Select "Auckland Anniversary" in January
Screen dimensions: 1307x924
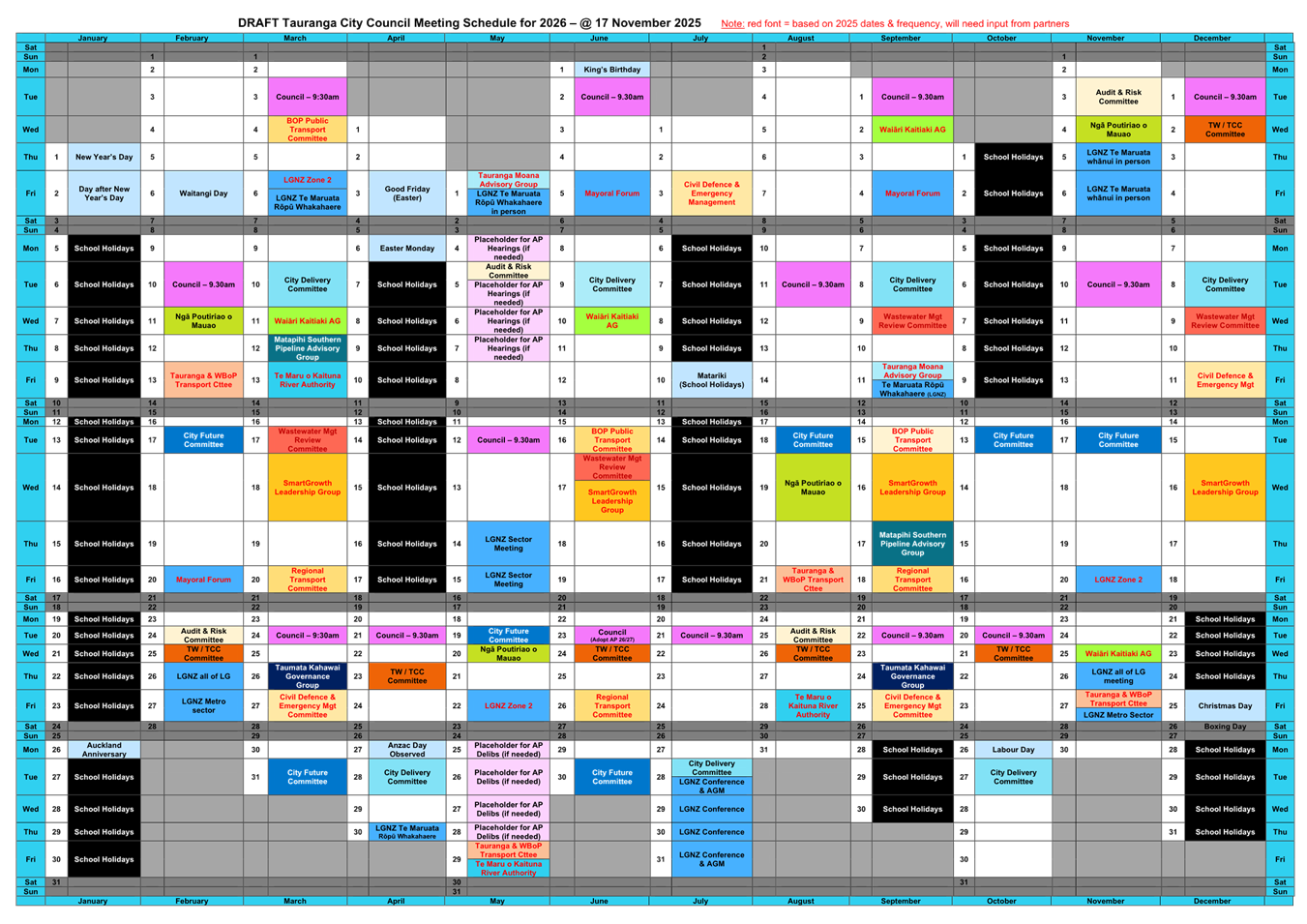click(104, 750)
